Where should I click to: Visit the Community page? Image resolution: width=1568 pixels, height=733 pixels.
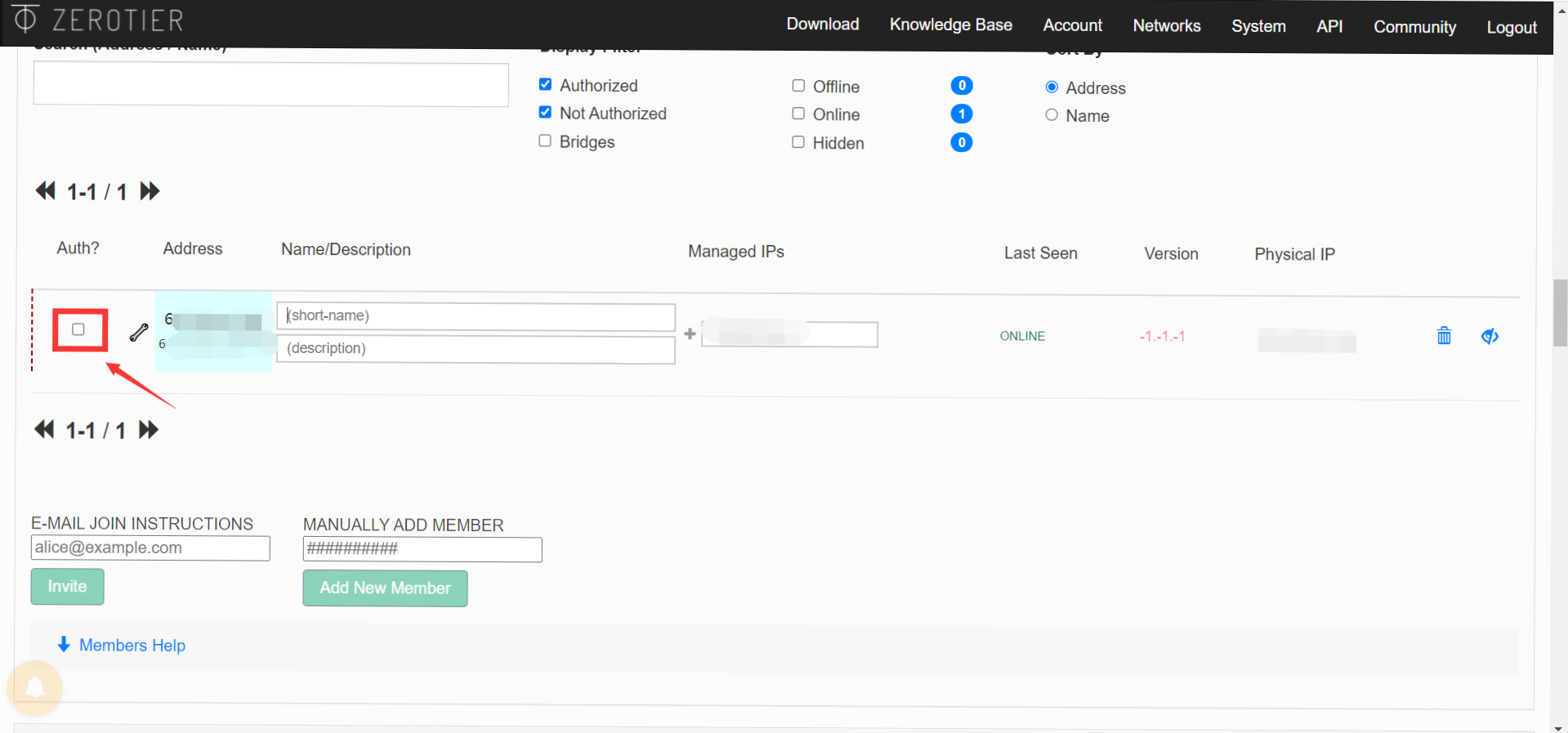[x=1414, y=27]
